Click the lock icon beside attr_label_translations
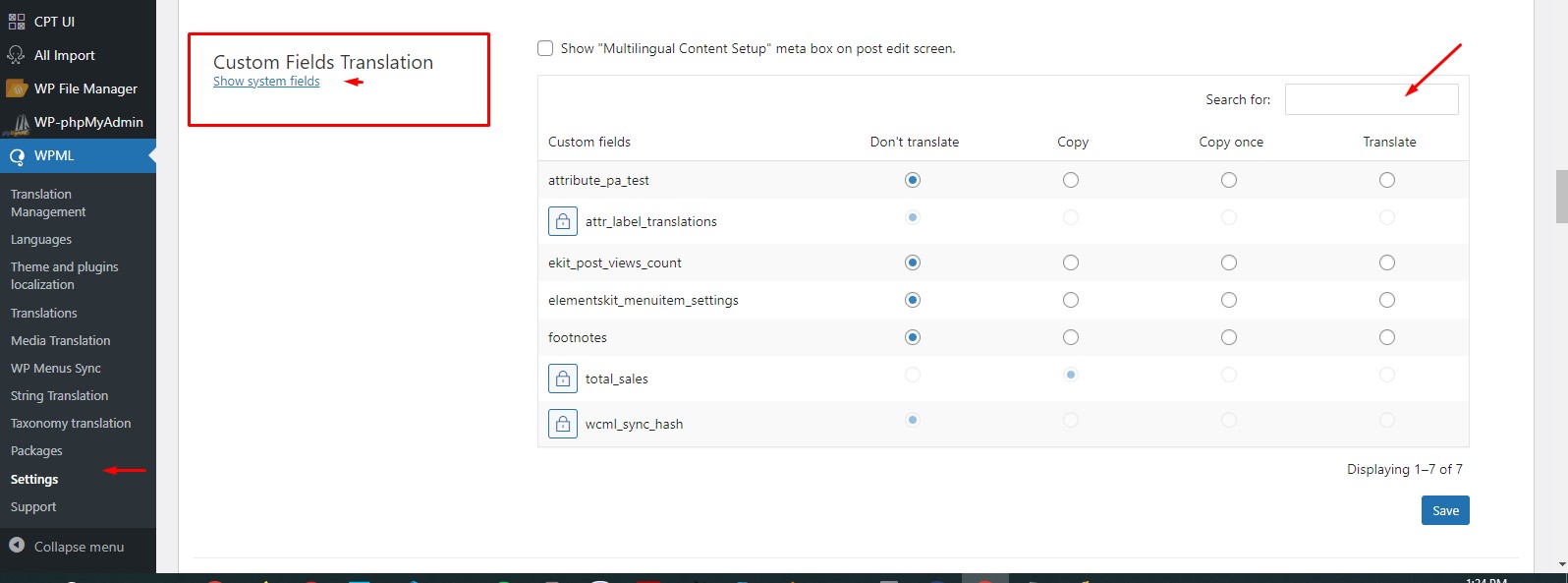Image resolution: width=1568 pixels, height=583 pixels. 563,221
